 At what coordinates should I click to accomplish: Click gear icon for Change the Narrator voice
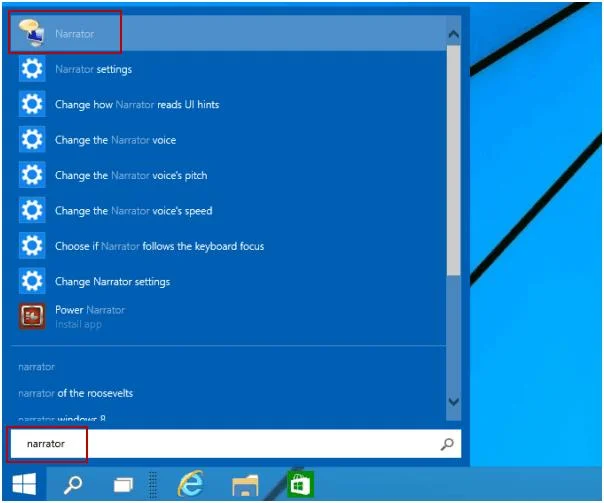[32, 139]
